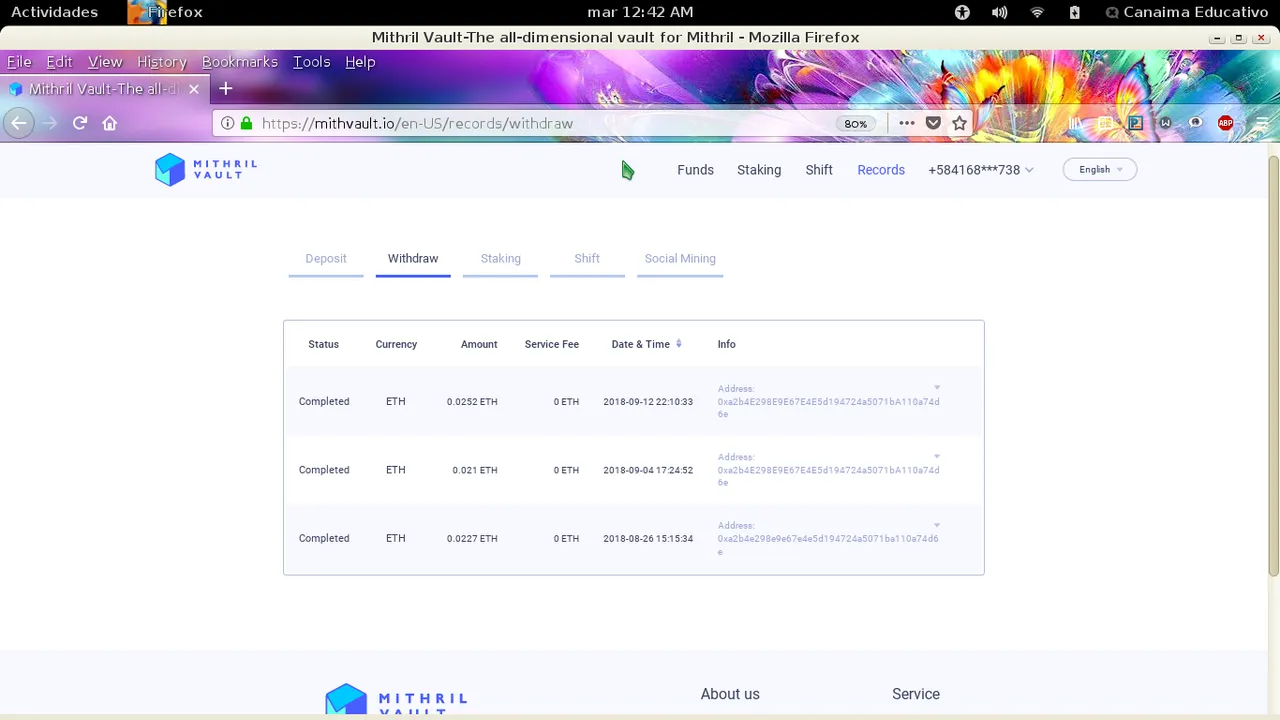The height and width of the screenshot is (720, 1280).
Task: Click the Mithril Vault footer logo
Action: (397, 699)
